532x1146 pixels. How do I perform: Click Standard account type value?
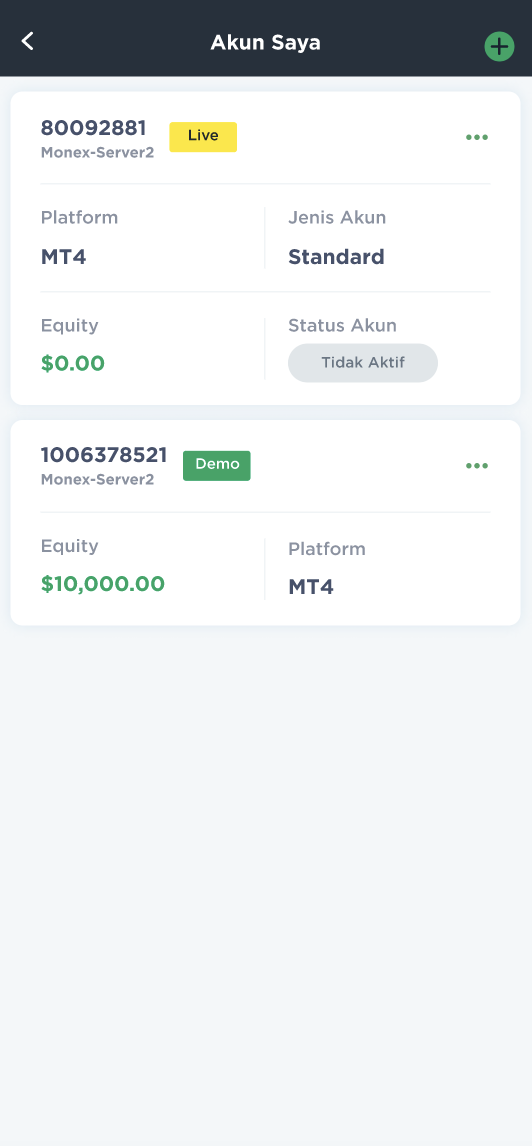pos(336,257)
